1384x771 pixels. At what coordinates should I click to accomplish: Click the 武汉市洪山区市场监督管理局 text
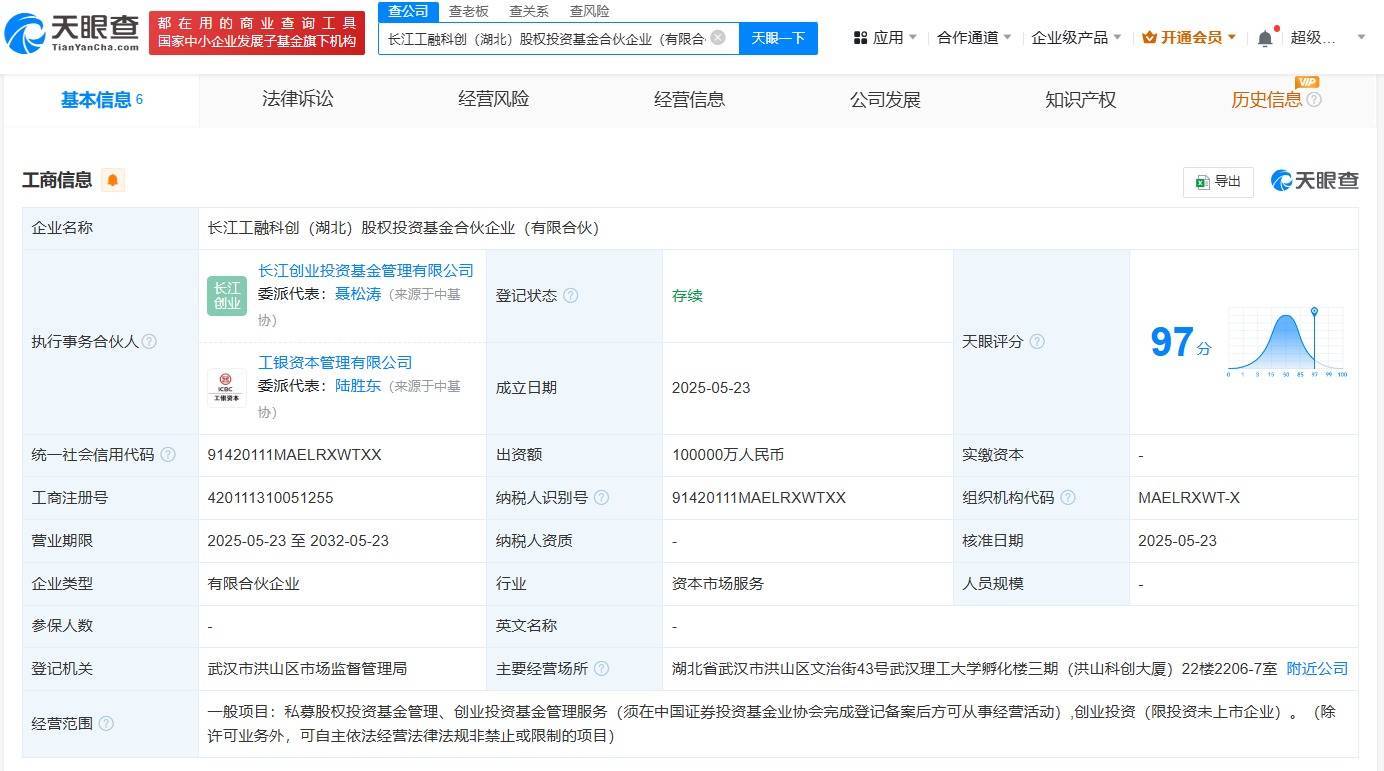307,669
